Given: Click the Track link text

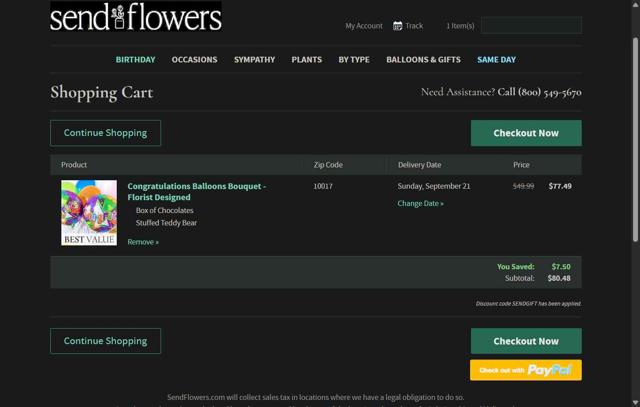Looking at the screenshot, I should coord(414,26).
